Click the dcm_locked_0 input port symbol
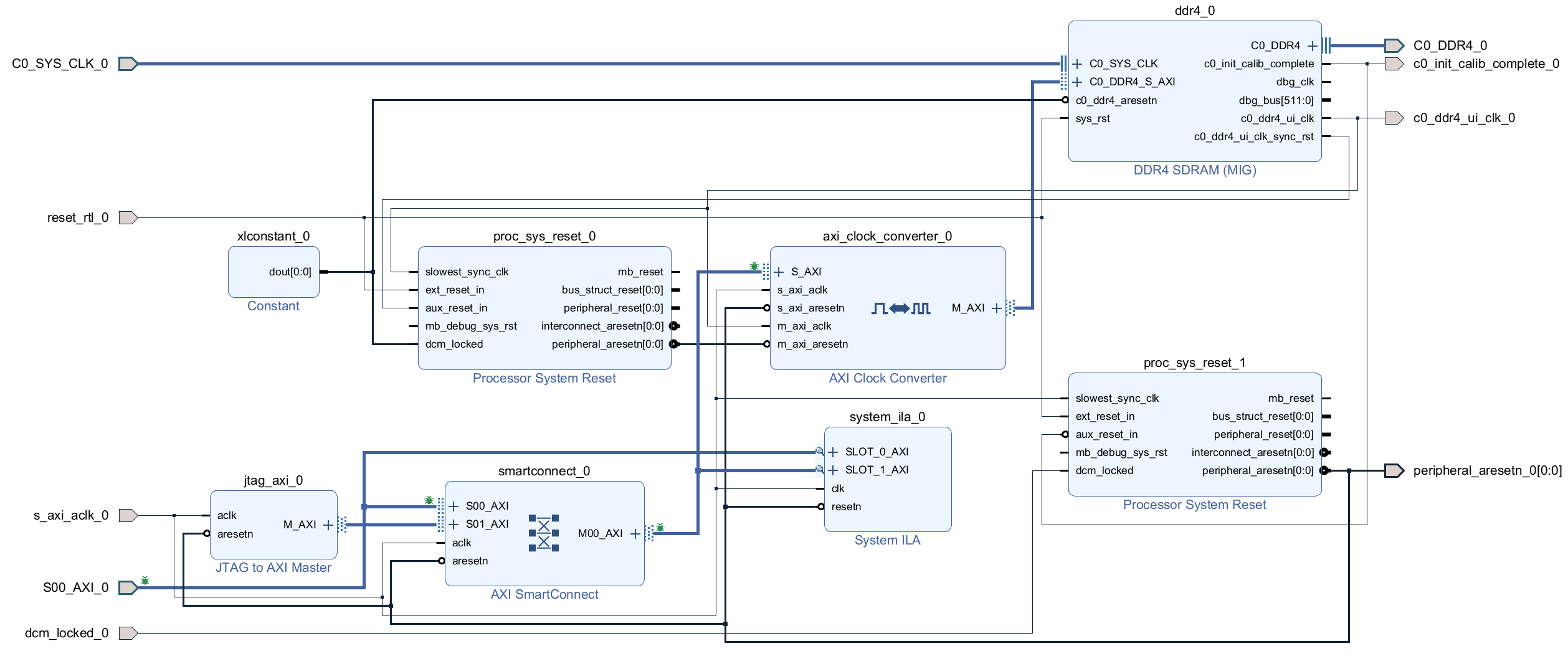 [128, 634]
